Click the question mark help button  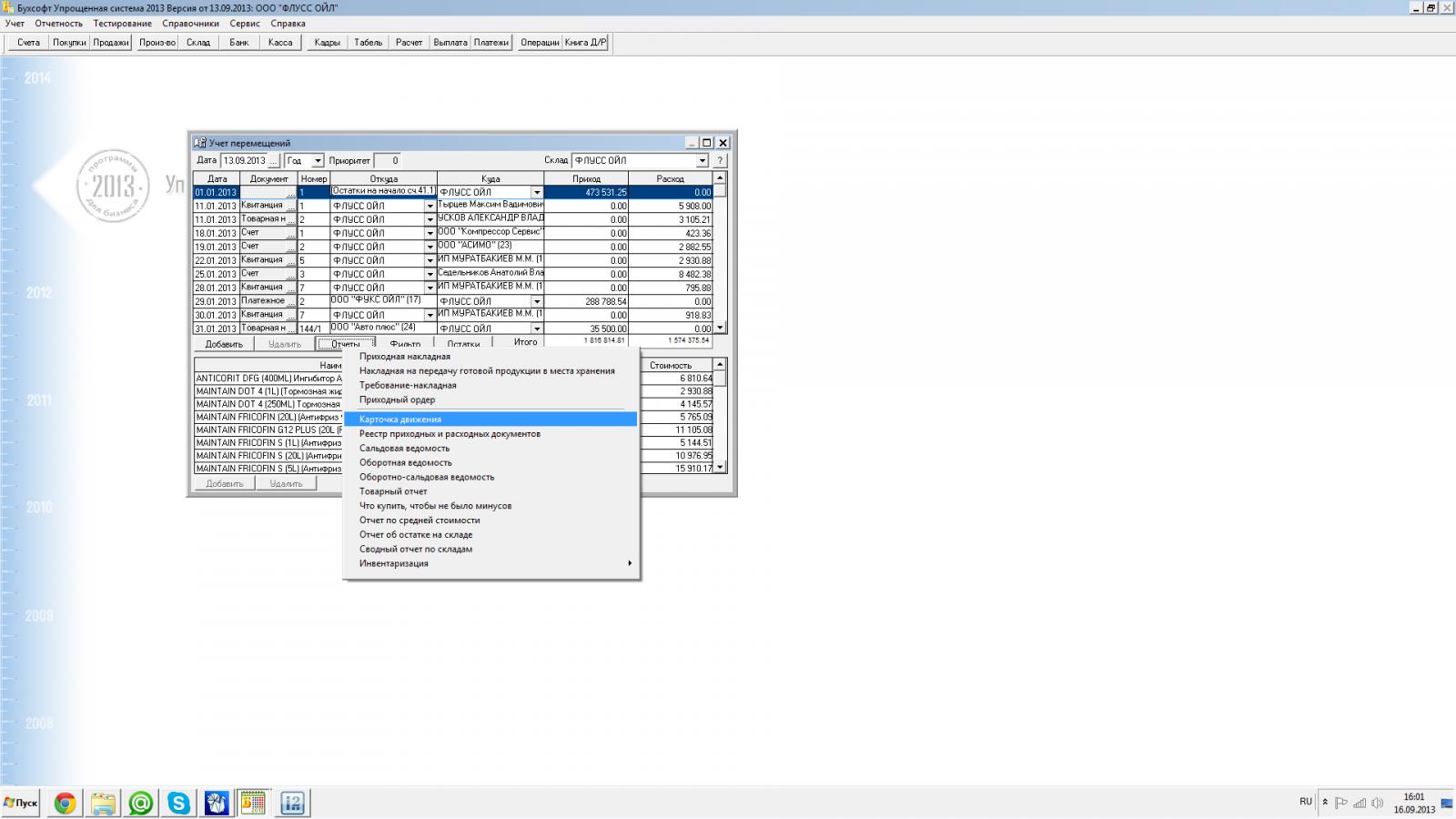coord(719,161)
